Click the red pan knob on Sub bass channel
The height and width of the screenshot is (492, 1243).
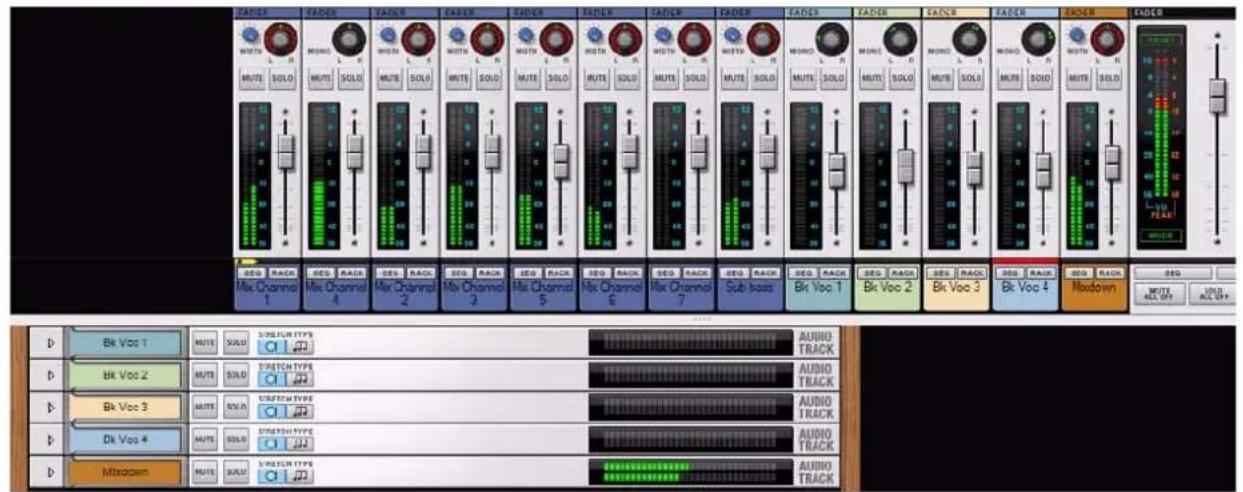click(763, 40)
